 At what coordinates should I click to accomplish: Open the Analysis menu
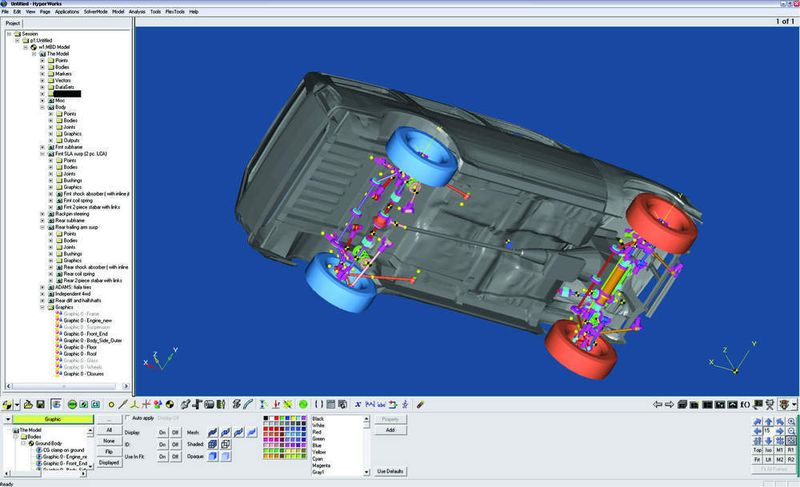137,11
